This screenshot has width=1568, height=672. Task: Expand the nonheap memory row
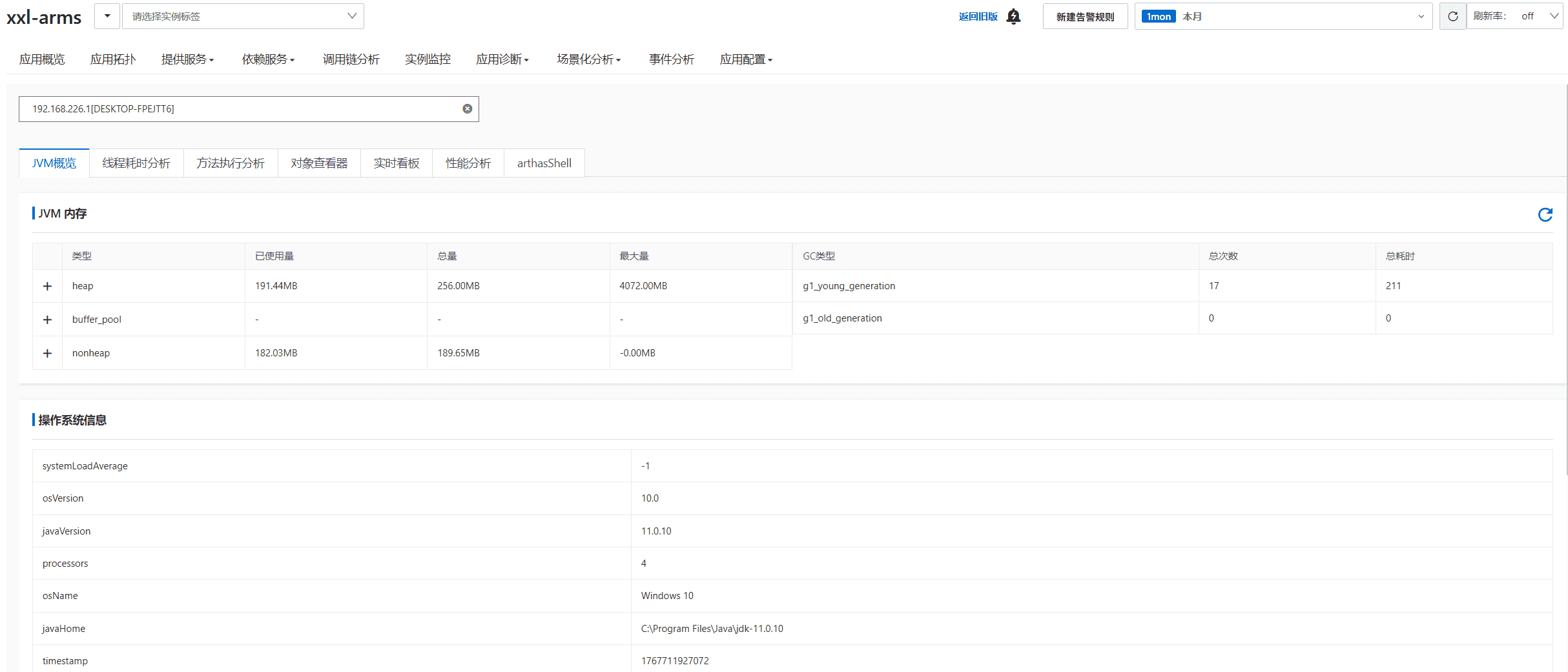[x=47, y=353]
